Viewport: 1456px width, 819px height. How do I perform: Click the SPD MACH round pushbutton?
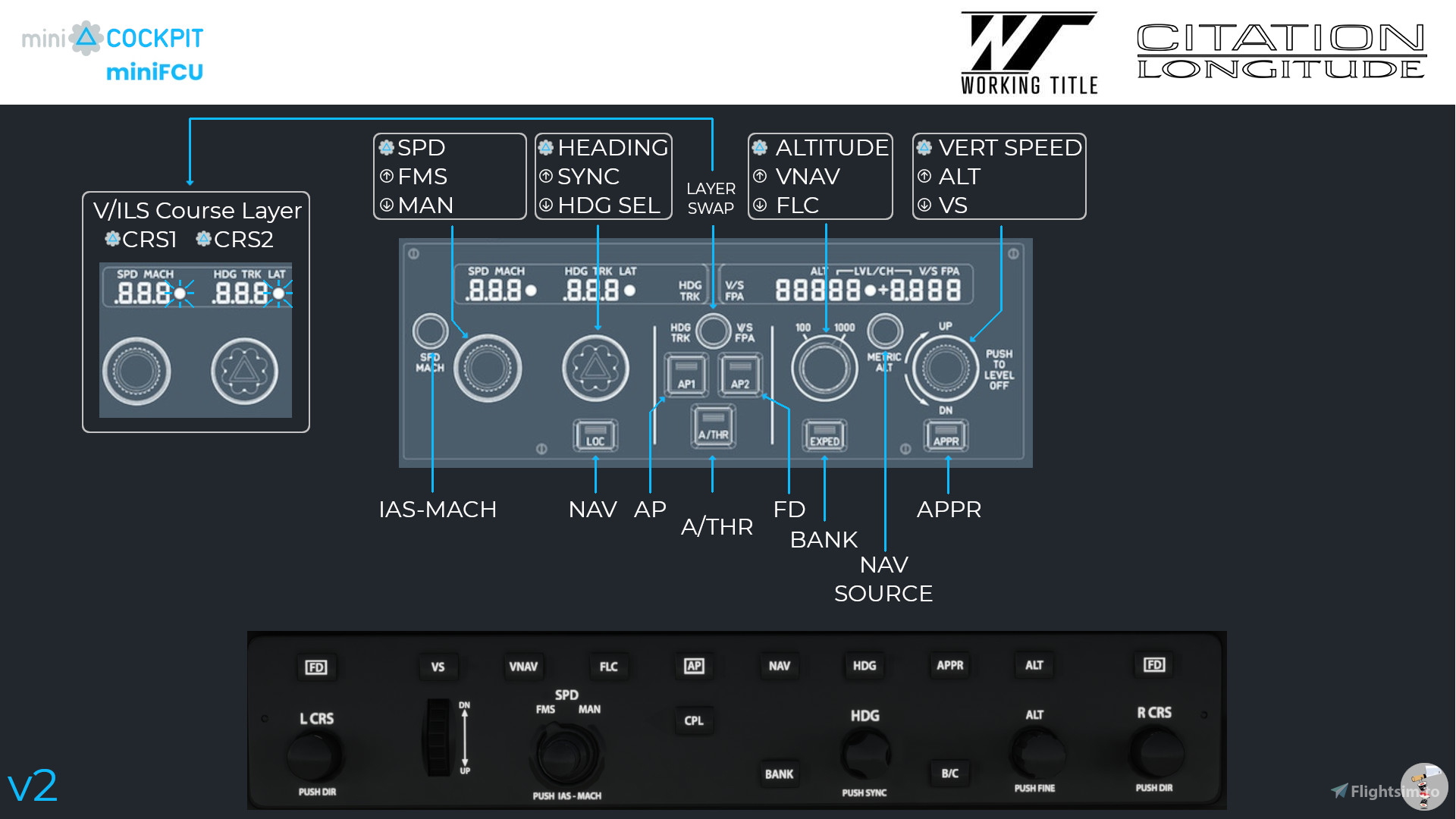[x=430, y=331]
